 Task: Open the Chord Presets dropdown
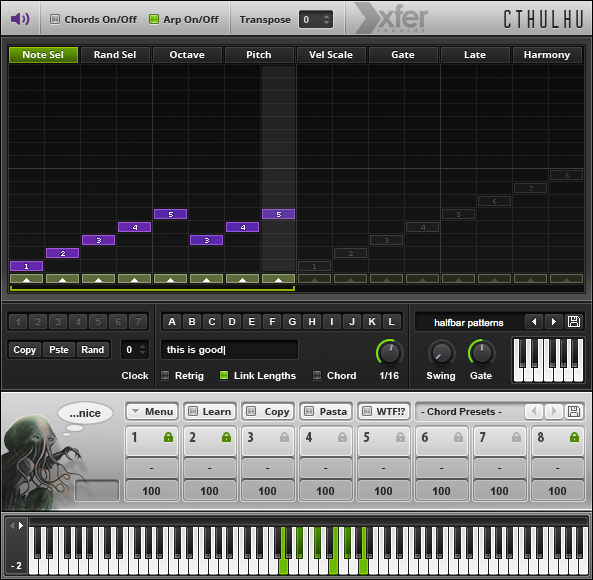(469, 411)
